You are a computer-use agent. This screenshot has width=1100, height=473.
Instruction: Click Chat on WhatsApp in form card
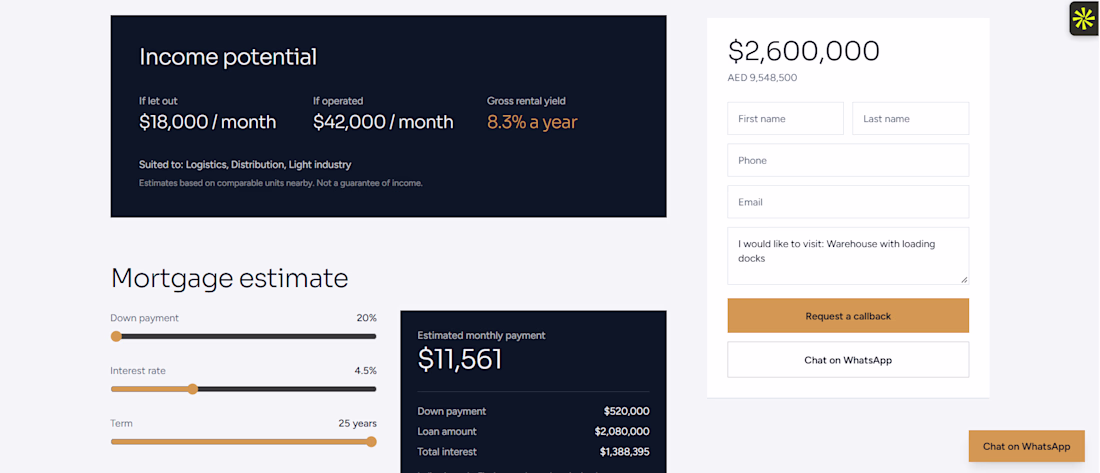point(848,360)
